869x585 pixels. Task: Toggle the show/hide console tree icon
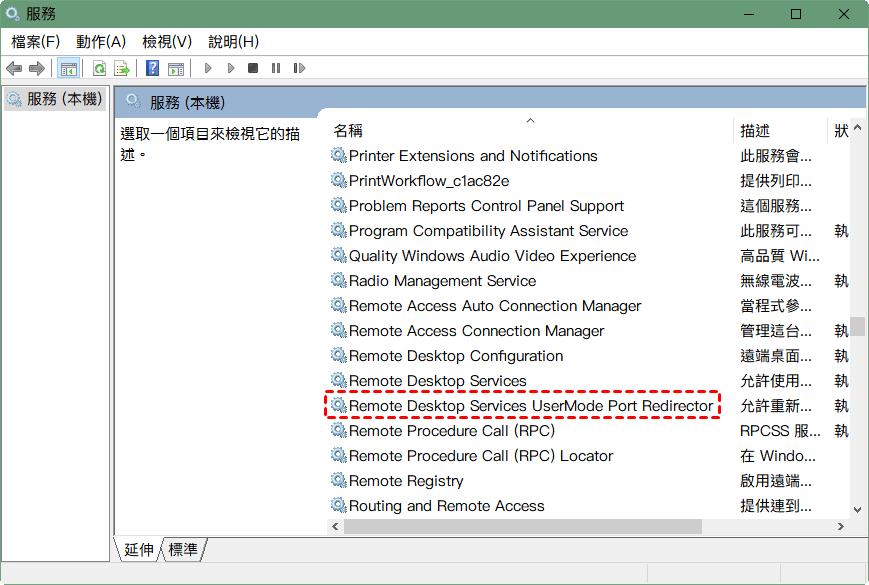(x=69, y=69)
